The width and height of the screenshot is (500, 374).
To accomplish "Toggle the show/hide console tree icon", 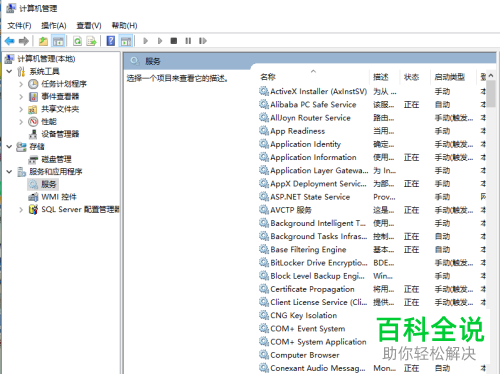I will (x=58, y=41).
